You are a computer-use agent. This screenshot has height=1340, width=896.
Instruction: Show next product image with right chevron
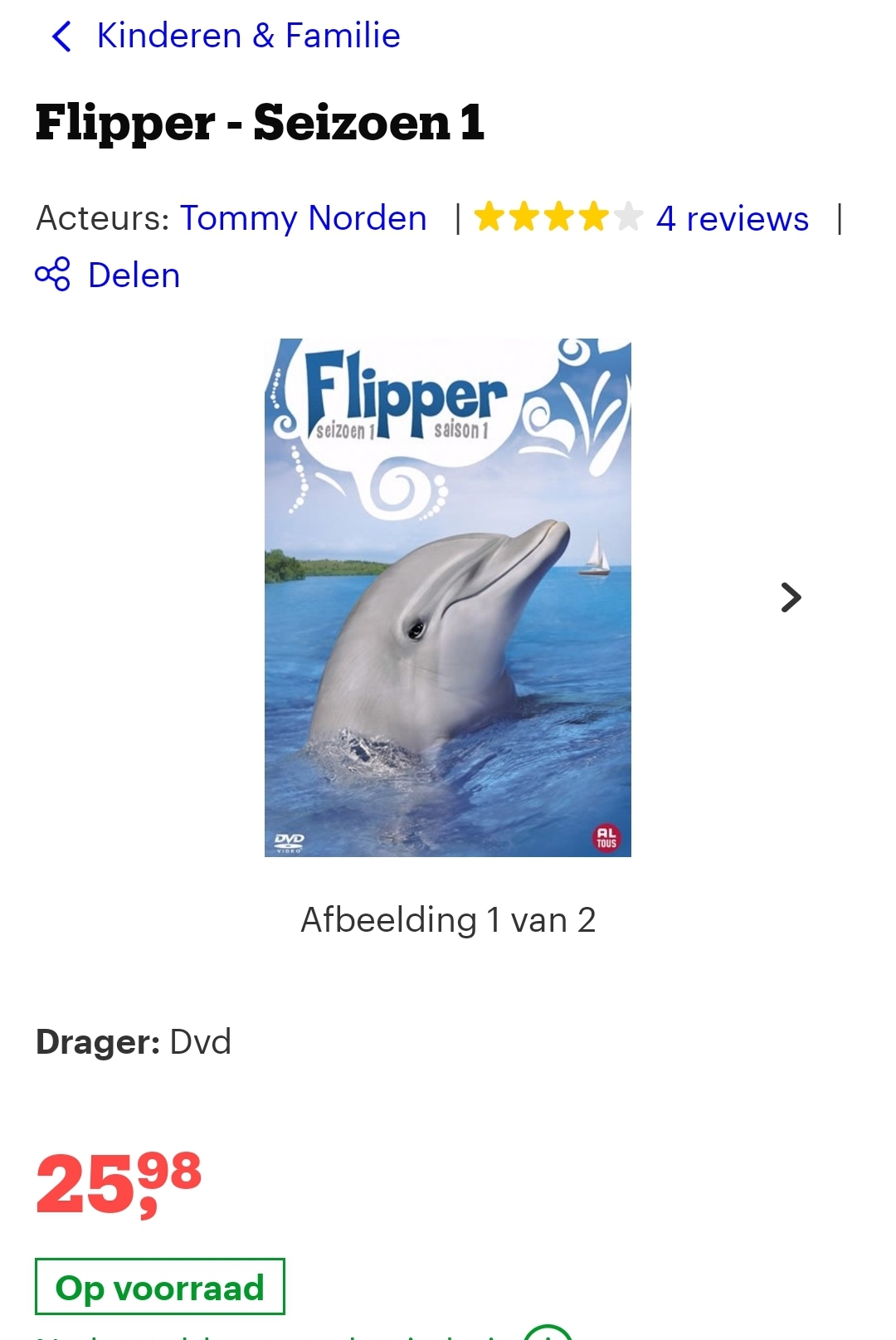[791, 597]
